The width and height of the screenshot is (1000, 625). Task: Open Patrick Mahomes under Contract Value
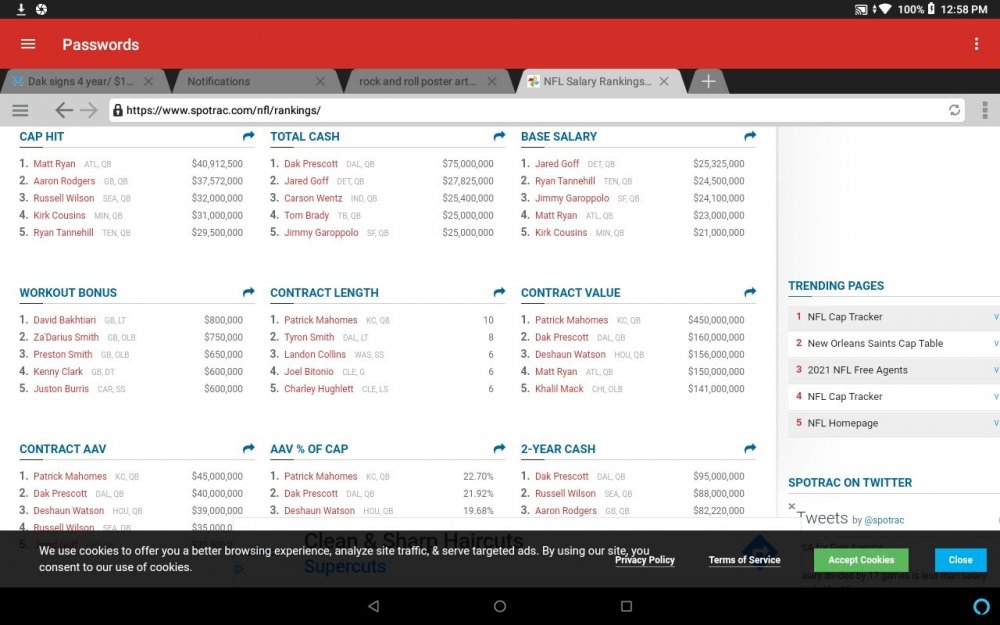[571, 320]
